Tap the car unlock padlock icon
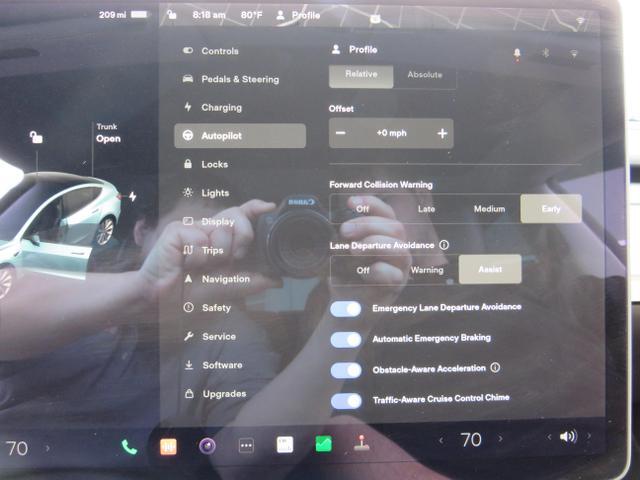The width and height of the screenshot is (640, 480). (x=36, y=137)
